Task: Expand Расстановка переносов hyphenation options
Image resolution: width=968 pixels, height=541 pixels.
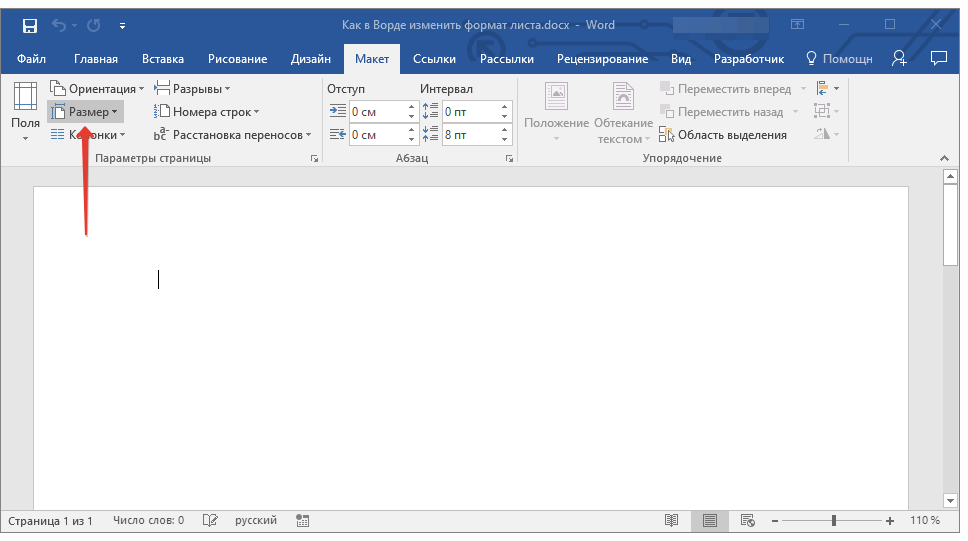Action: (x=233, y=135)
